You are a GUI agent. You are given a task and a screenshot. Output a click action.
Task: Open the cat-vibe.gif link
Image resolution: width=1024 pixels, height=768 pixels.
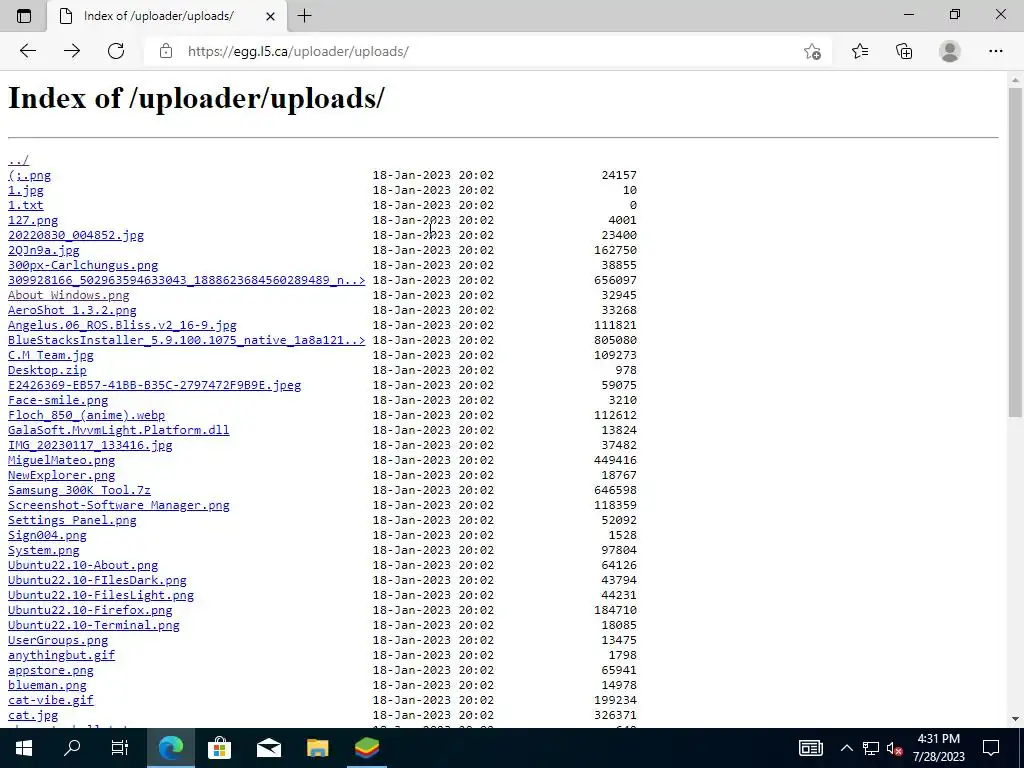coord(51,700)
